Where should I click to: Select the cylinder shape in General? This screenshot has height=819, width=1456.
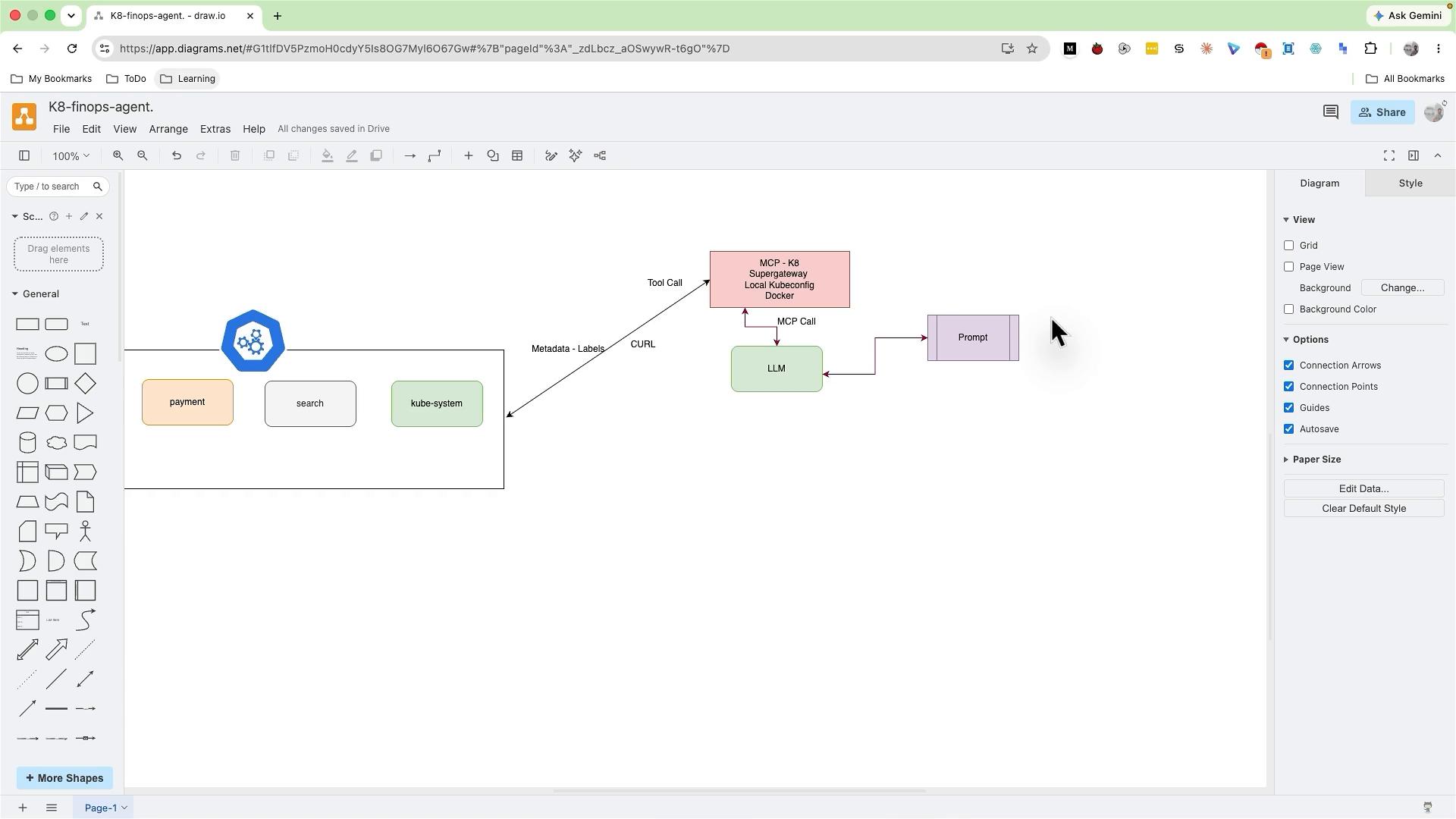27,443
